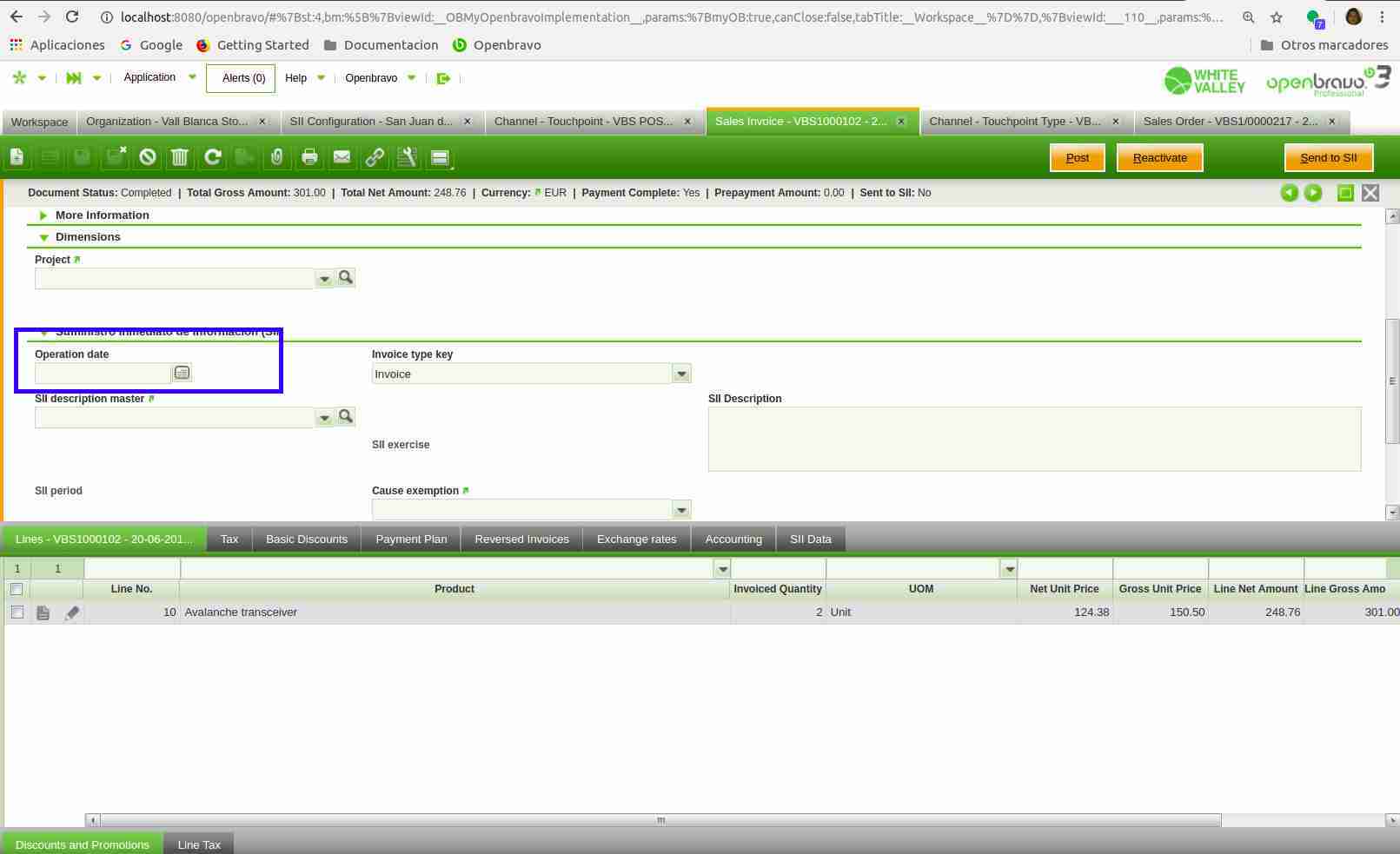This screenshot has height=854, width=1400.
Task: Open the SII description master dropdown arrow
Action: click(324, 417)
